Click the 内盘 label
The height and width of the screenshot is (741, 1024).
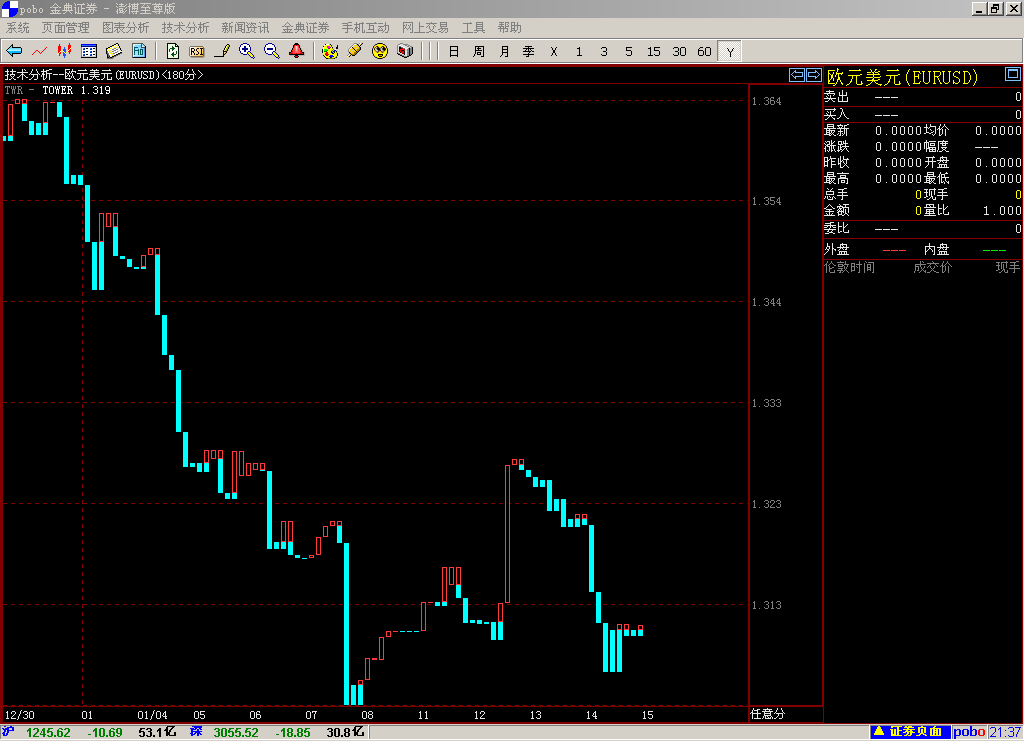tap(936, 249)
